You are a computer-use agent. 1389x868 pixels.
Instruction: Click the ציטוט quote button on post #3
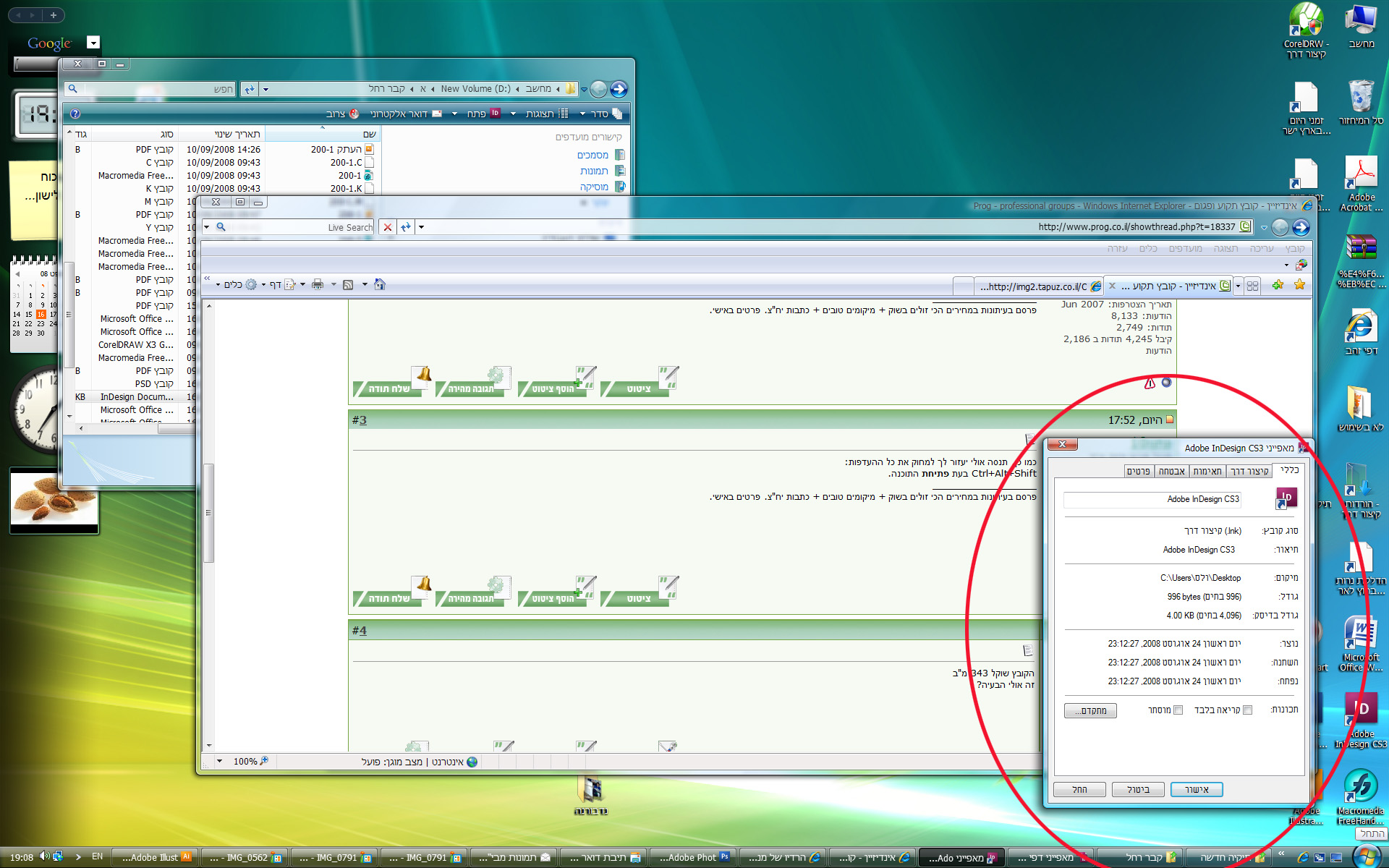(640, 598)
